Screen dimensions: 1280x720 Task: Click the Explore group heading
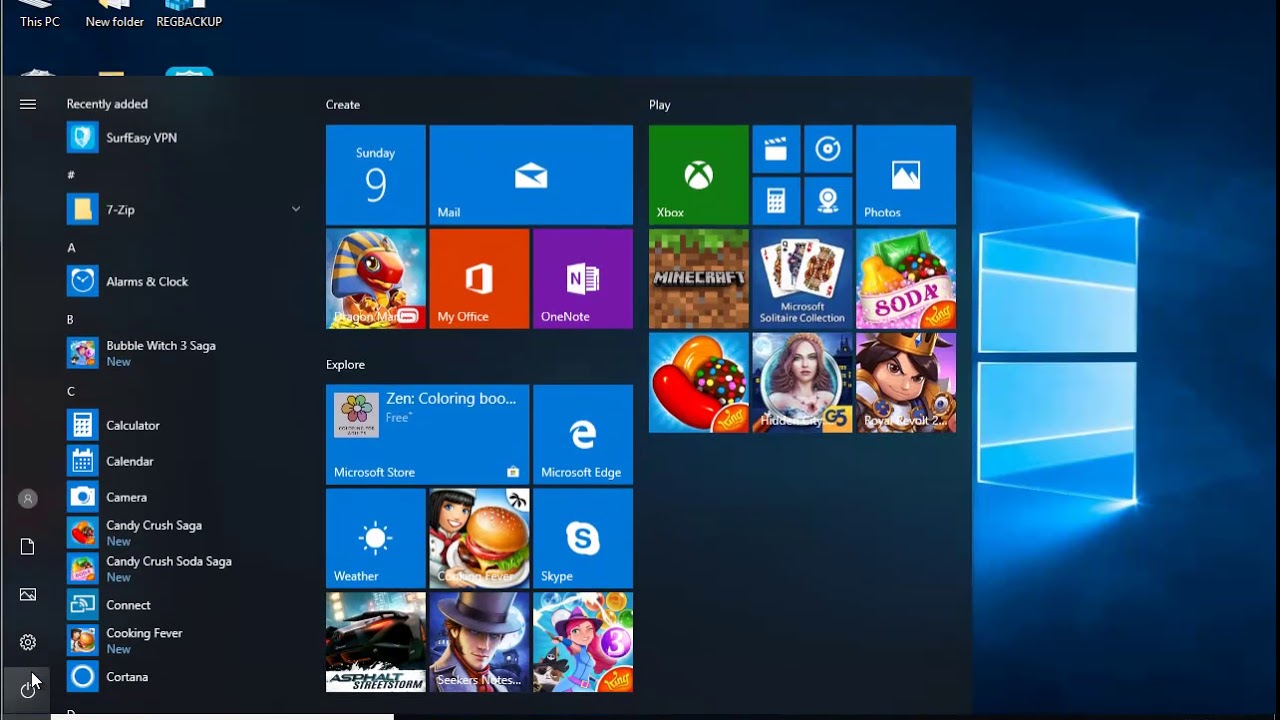(345, 364)
